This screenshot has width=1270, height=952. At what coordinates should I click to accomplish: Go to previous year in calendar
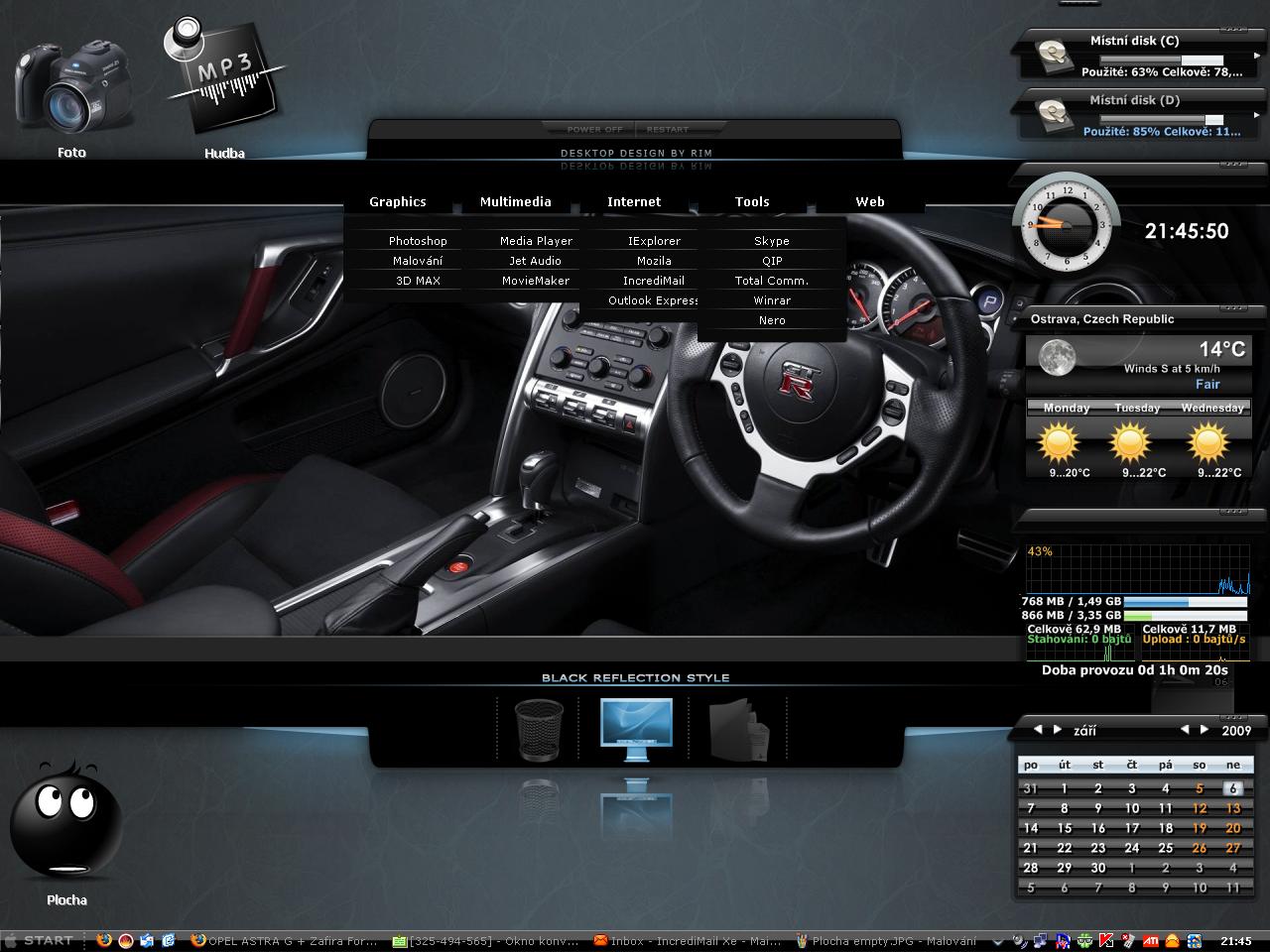pyautogui.click(x=1185, y=730)
